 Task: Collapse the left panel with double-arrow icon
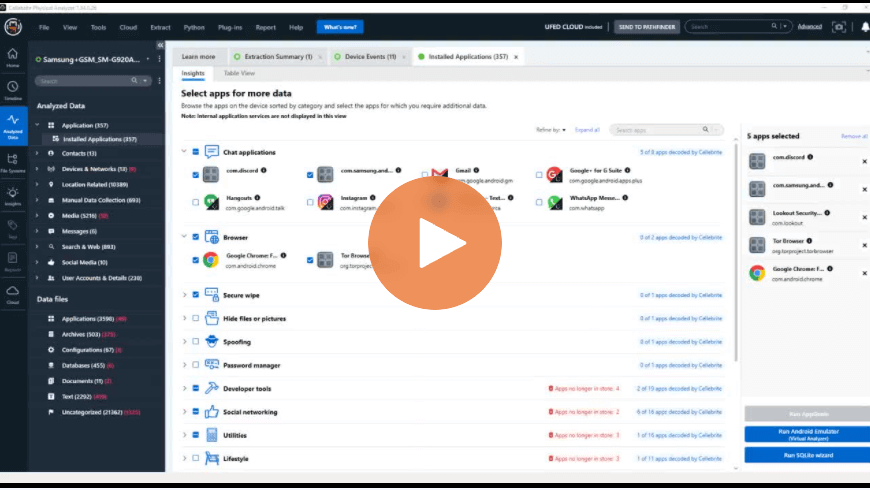160,45
